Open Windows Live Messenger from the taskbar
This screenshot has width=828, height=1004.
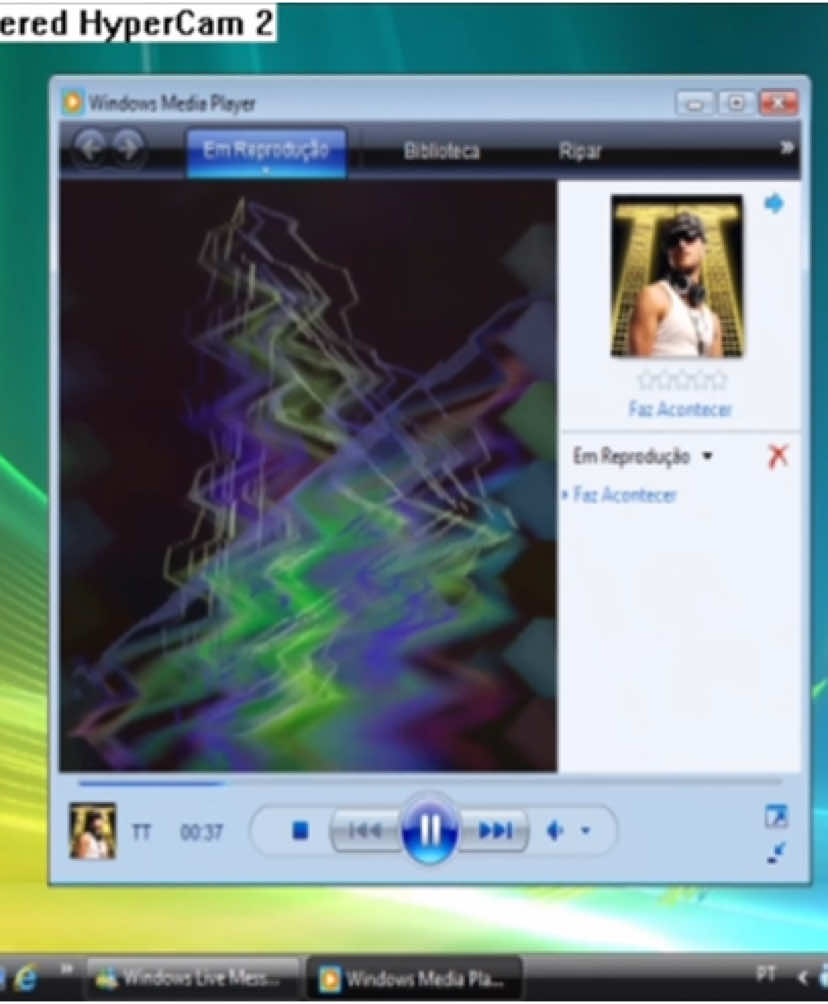[193, 978]
